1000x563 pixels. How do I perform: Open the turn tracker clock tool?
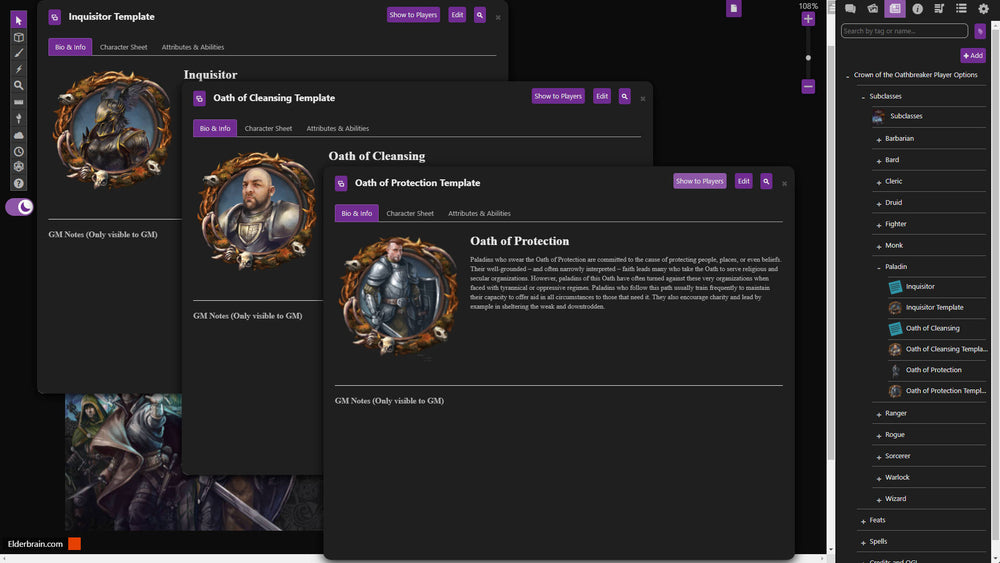pyautogui.click(x=18, y=151)
